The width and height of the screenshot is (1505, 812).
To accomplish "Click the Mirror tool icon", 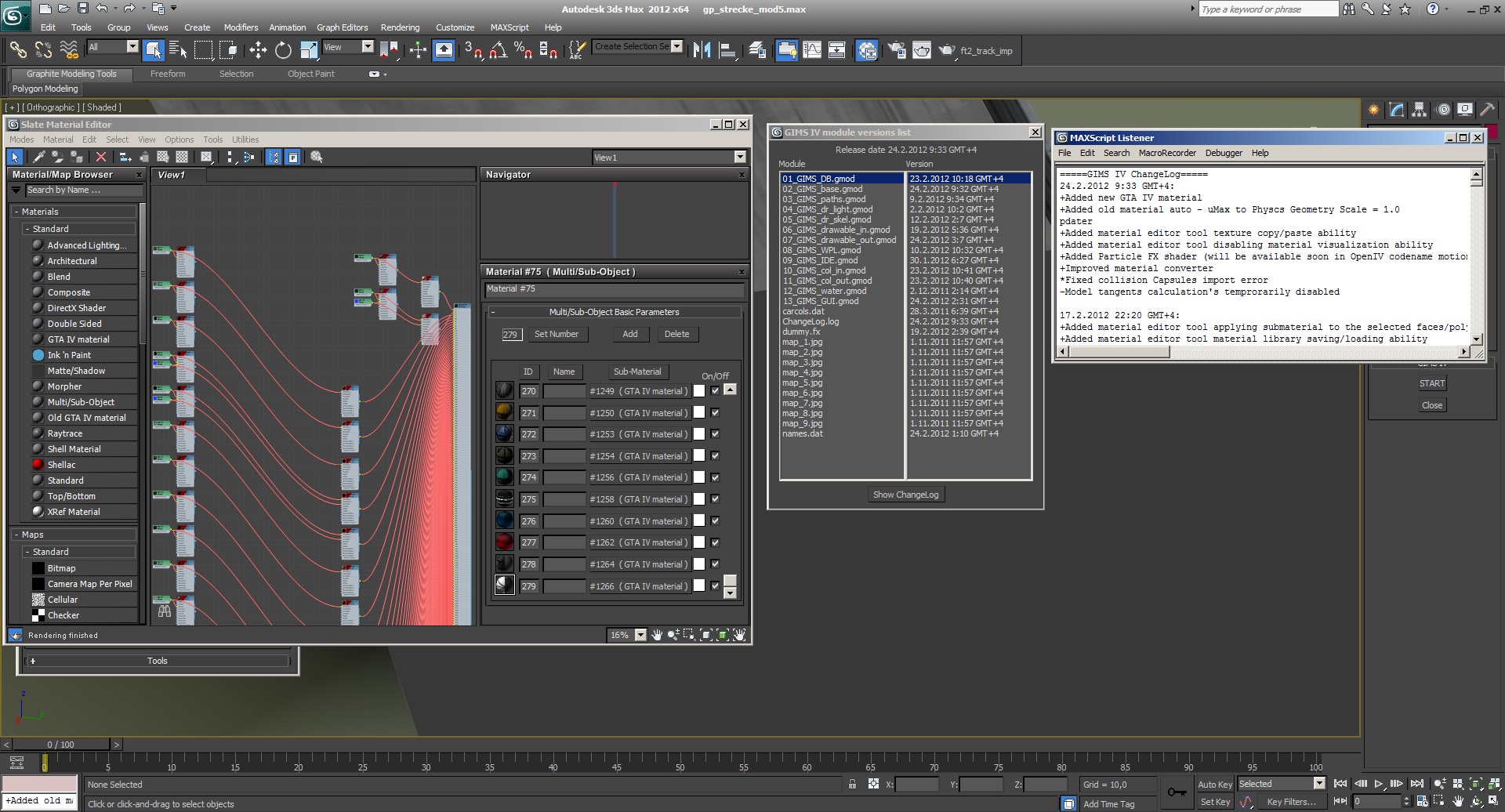I will click(x=702, y=51).
